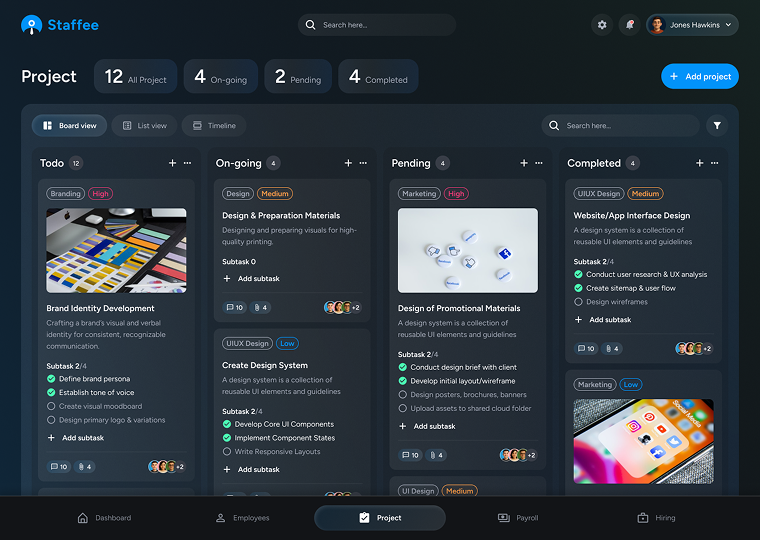Image resolution: width=760 pixels, height=540 pixels.
Task: Uncheck Conduct design brief with client
Action: [x=402, y=367]
